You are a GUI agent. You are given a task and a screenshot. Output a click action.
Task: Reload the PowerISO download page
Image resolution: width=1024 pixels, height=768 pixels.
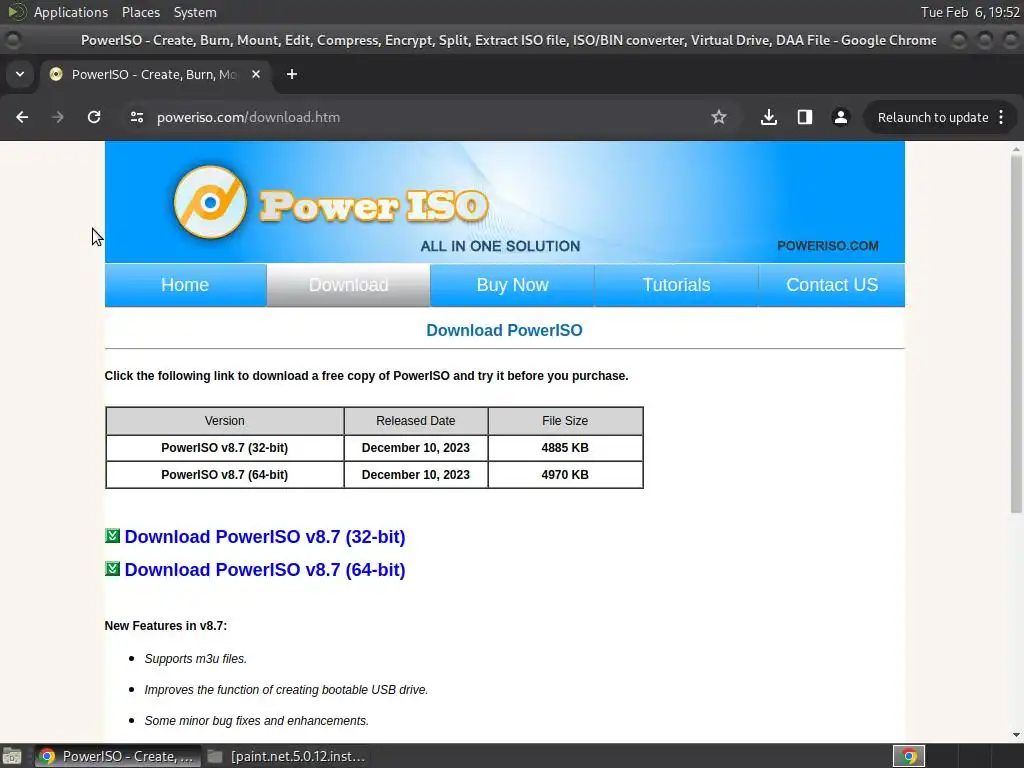[x=94, y=117]
